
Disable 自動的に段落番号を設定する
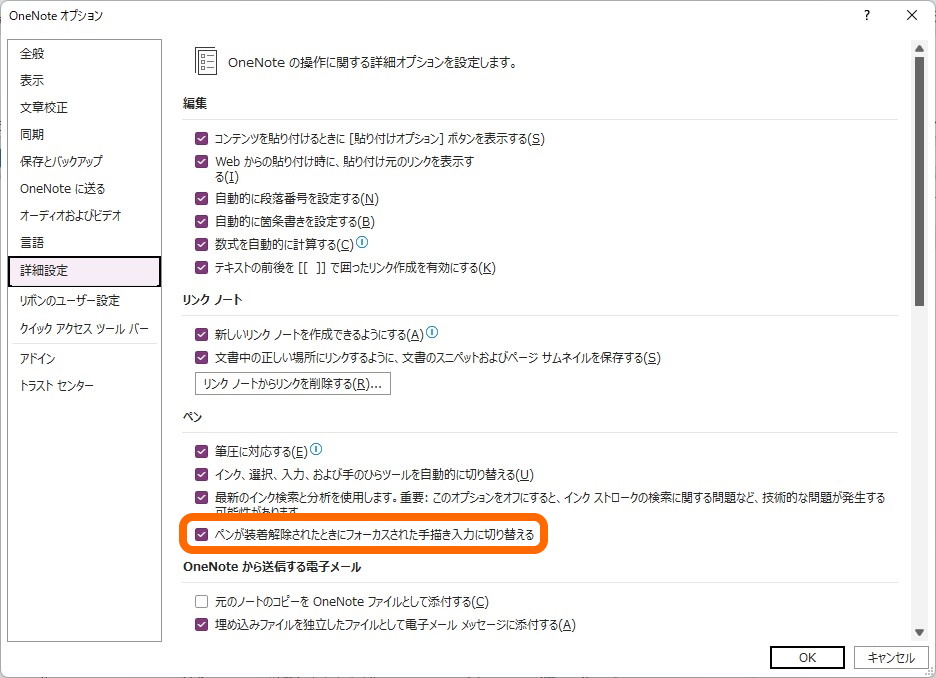(x=200, y=198)
